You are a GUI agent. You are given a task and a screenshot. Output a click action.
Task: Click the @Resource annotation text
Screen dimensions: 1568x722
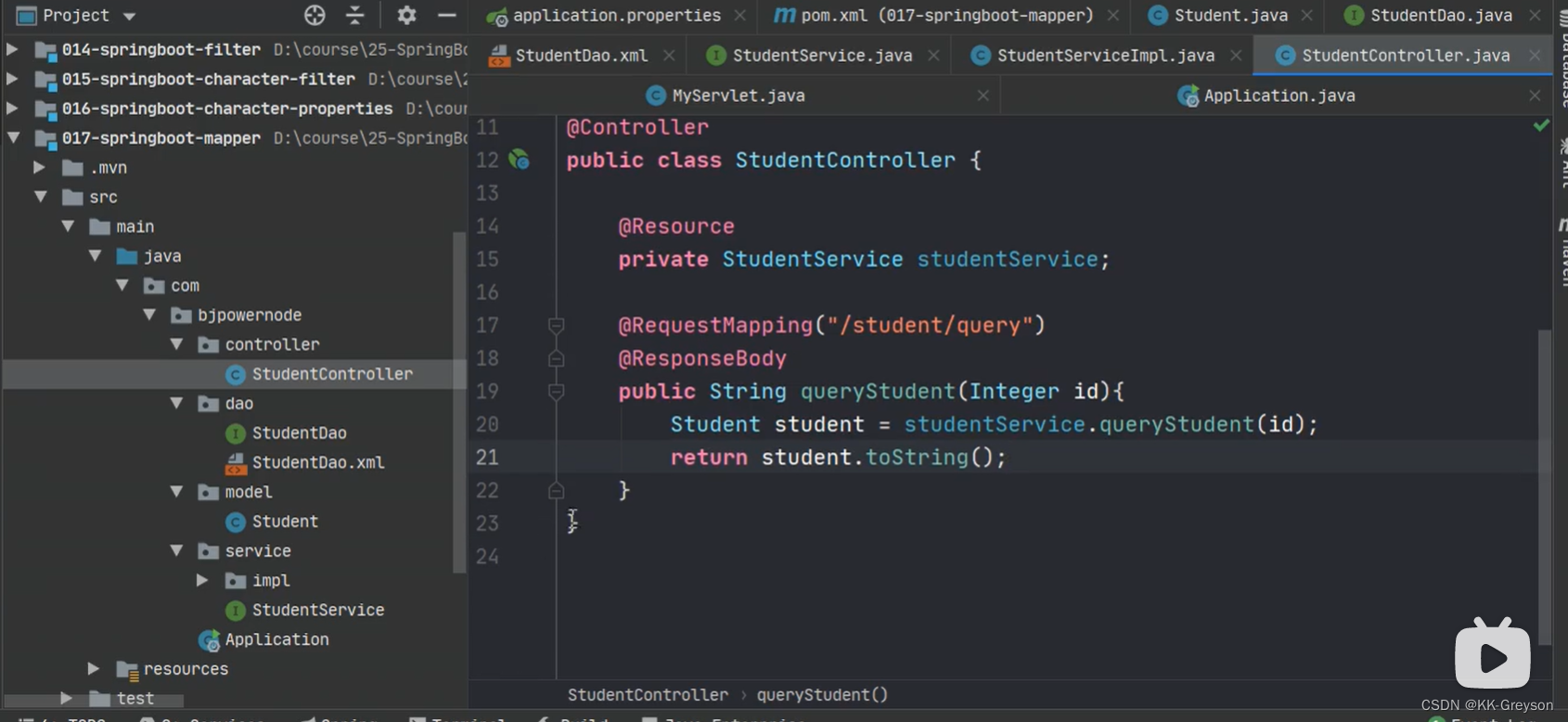coord(676,226)
